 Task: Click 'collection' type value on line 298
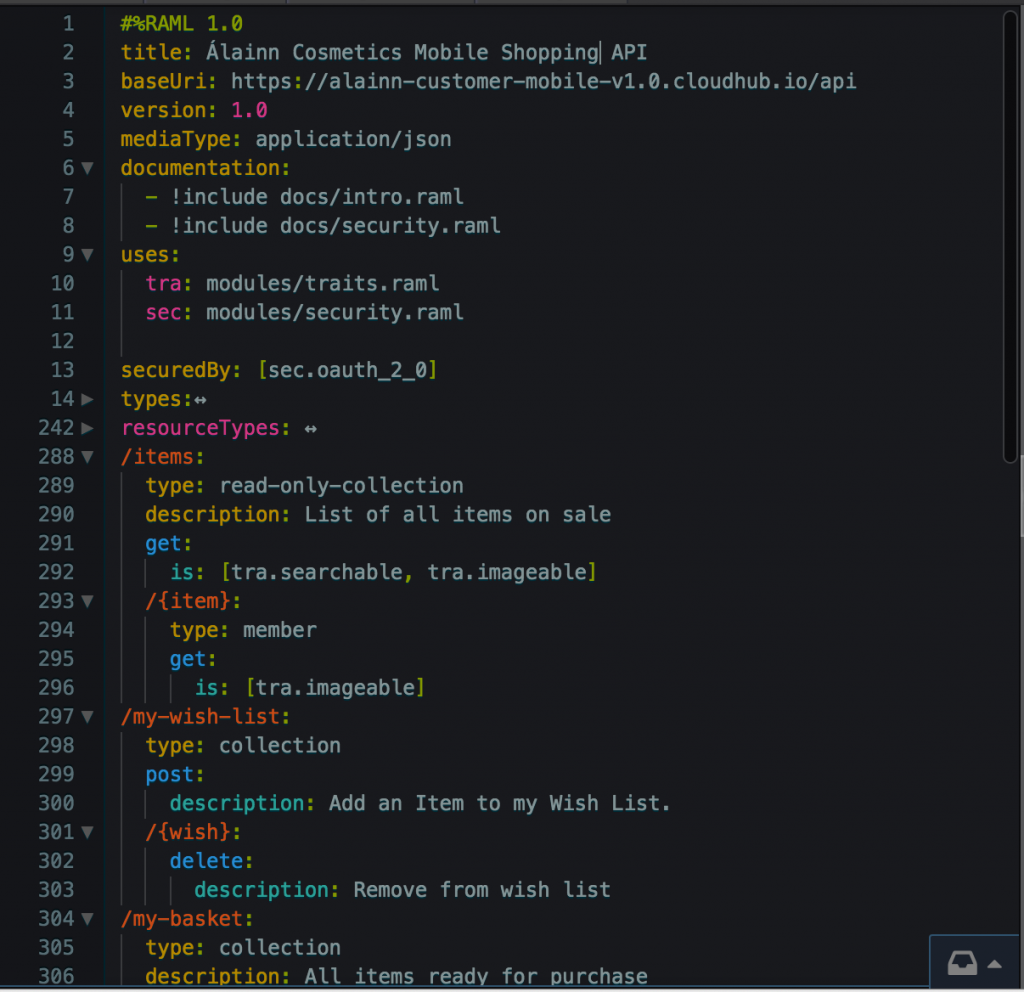(280, 746)
